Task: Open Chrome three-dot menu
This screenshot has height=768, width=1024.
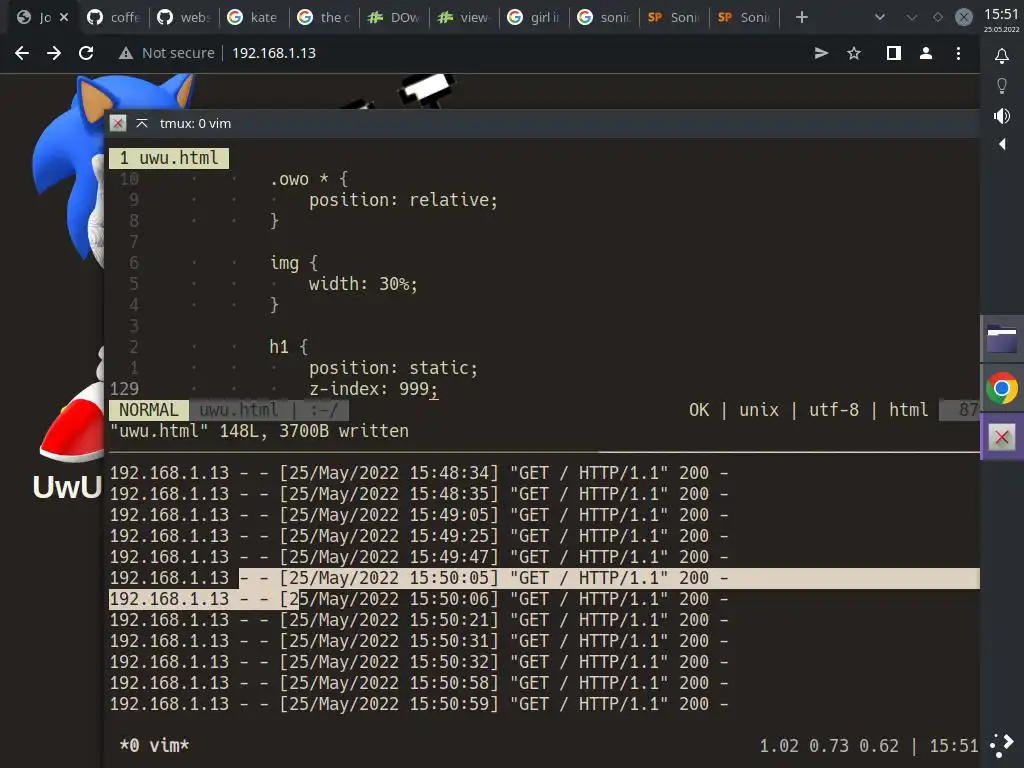Action: 958,53
